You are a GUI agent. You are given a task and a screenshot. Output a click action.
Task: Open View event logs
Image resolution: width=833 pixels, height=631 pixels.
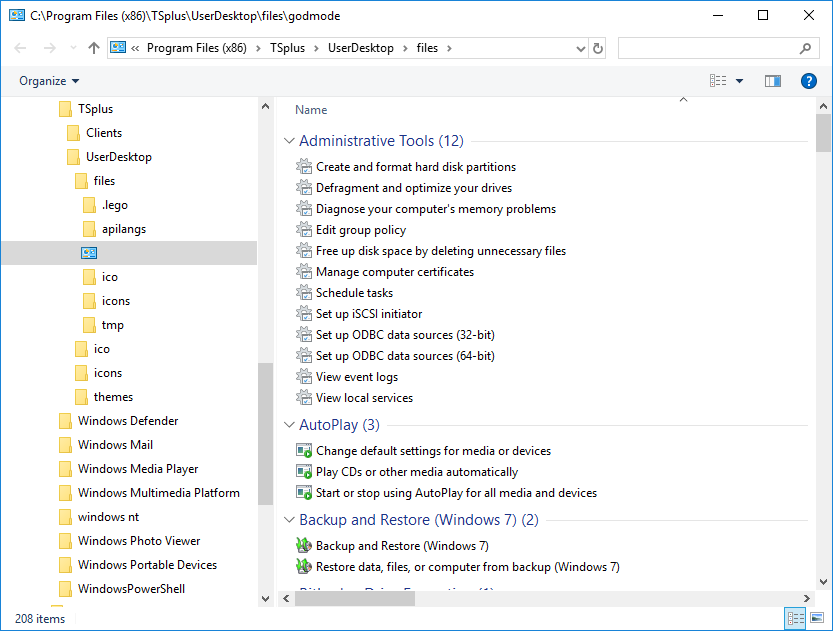tap(356, 377)
